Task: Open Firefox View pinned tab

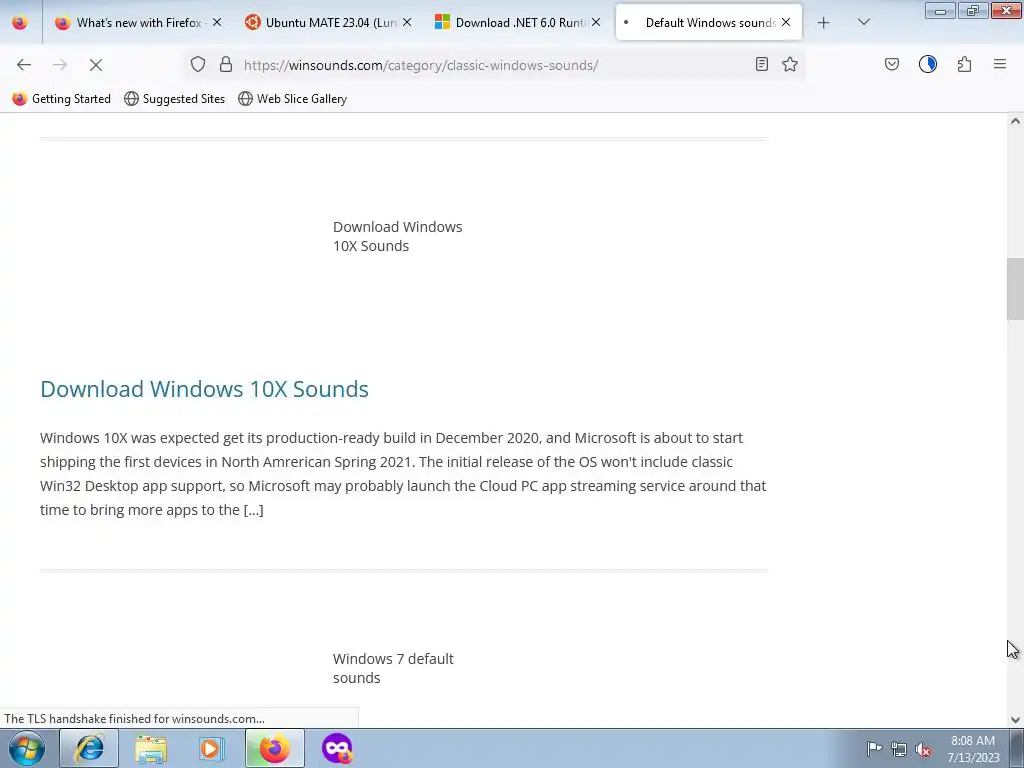Action: 20,23
